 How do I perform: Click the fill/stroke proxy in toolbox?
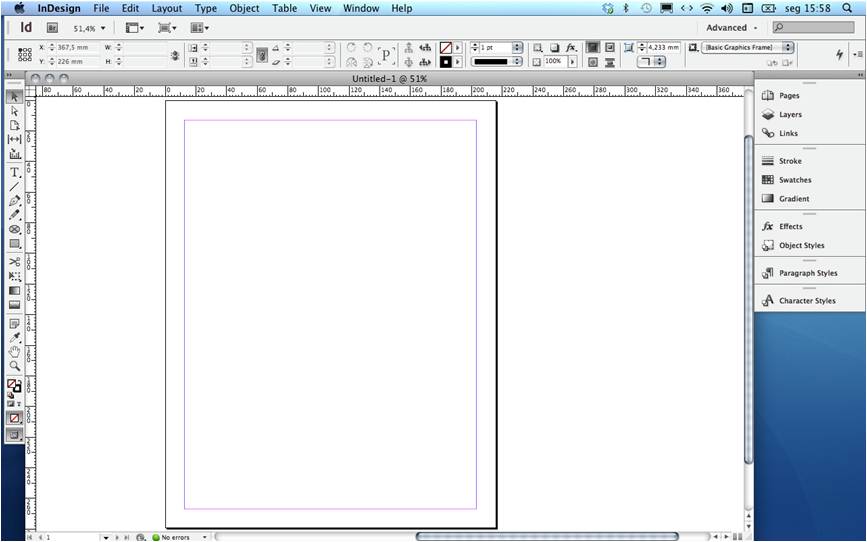click(x=14, y=385)
